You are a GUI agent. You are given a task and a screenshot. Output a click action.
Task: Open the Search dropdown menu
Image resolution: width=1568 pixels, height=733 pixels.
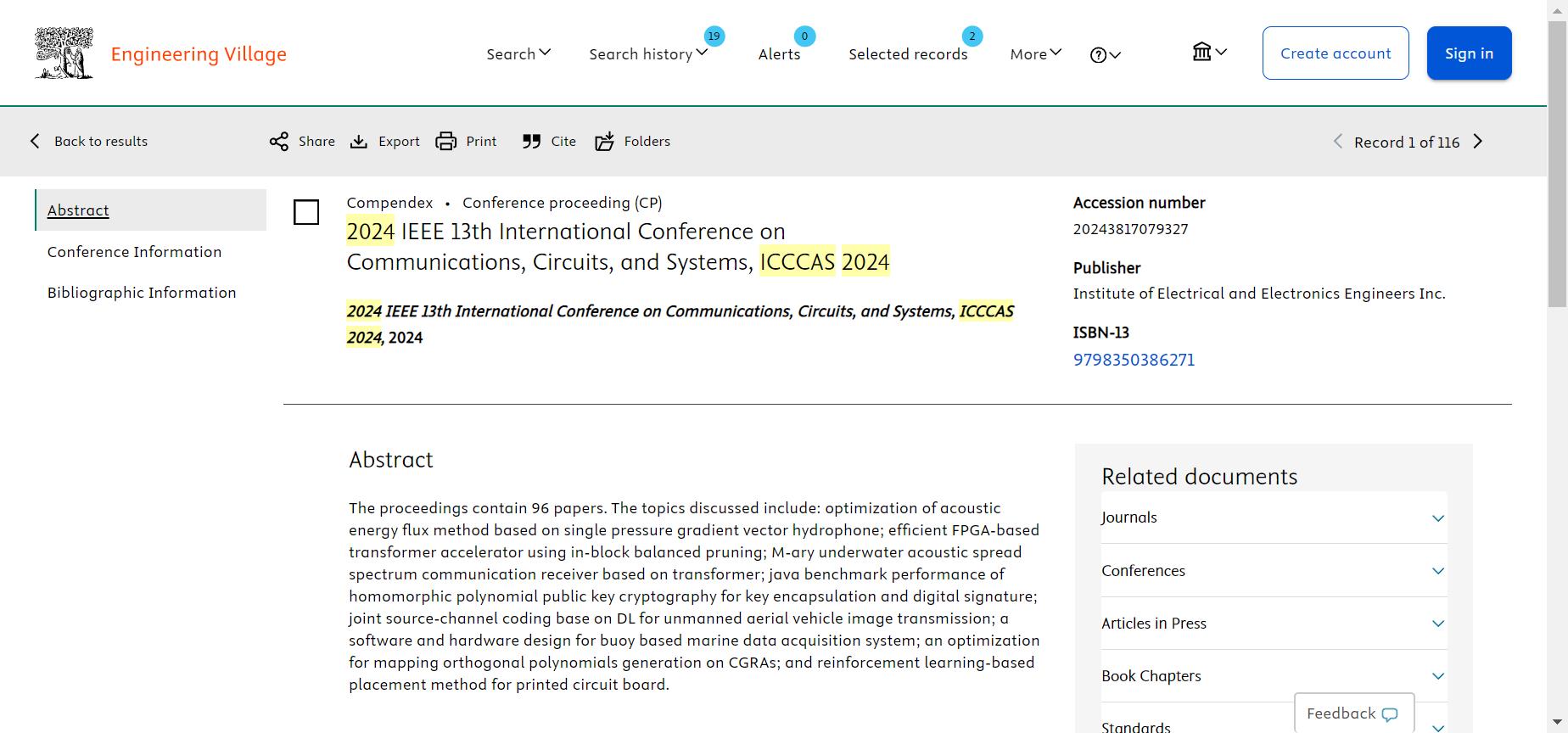point(518,53)
